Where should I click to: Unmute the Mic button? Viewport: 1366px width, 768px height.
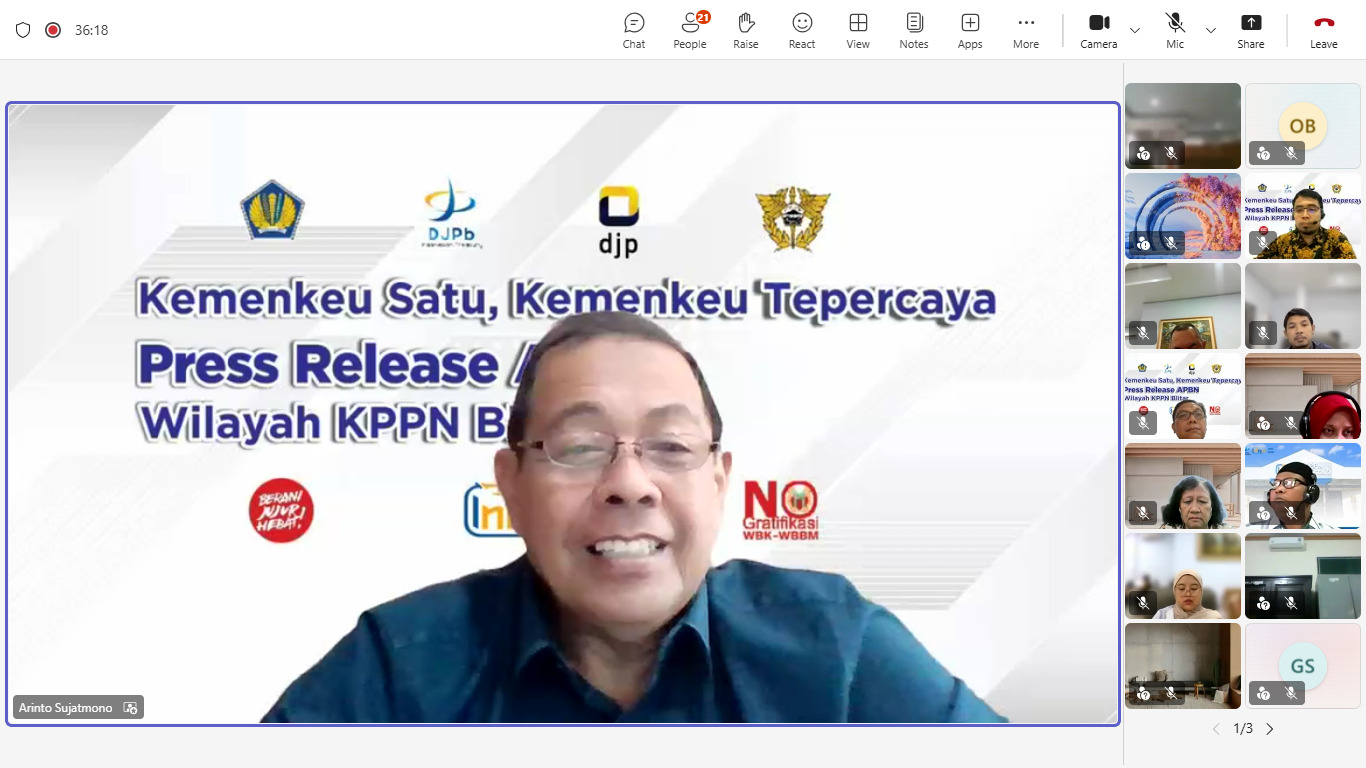[1175, 30]
